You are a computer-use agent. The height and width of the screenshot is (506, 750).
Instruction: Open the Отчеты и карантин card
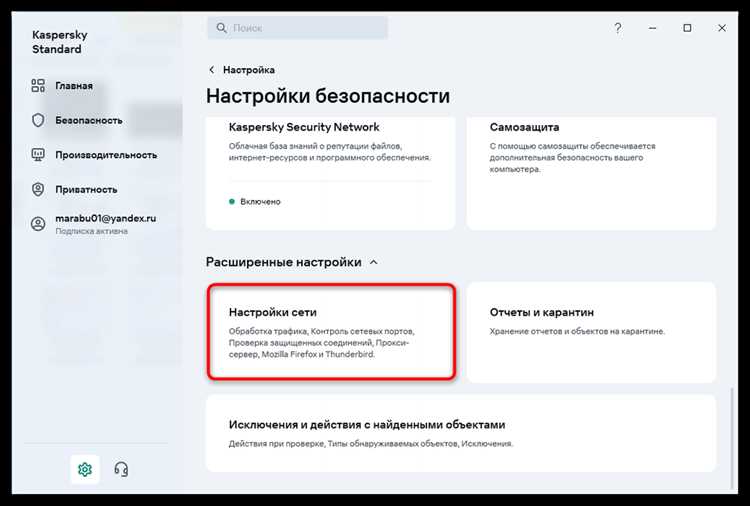coord(591,332)
